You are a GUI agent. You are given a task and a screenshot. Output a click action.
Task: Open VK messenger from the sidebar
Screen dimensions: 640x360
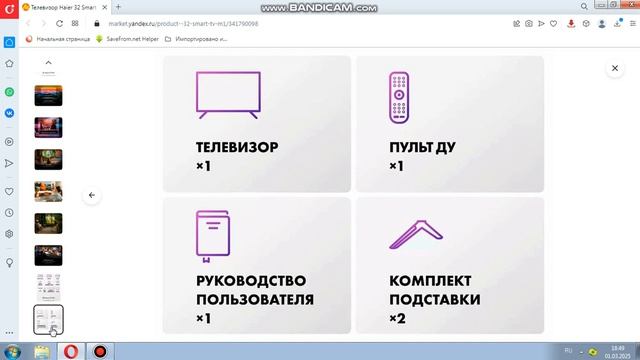[9, 113]
